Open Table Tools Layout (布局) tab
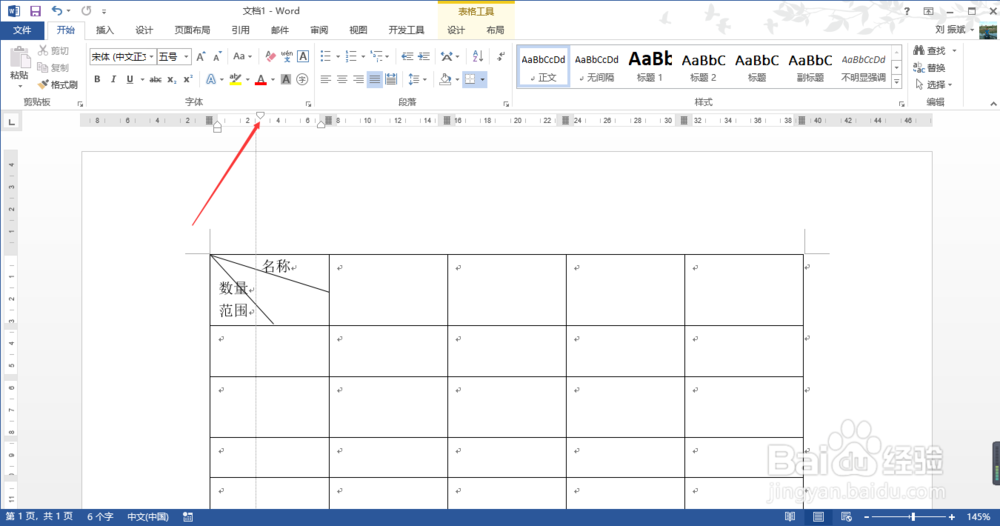 (495, 30)
